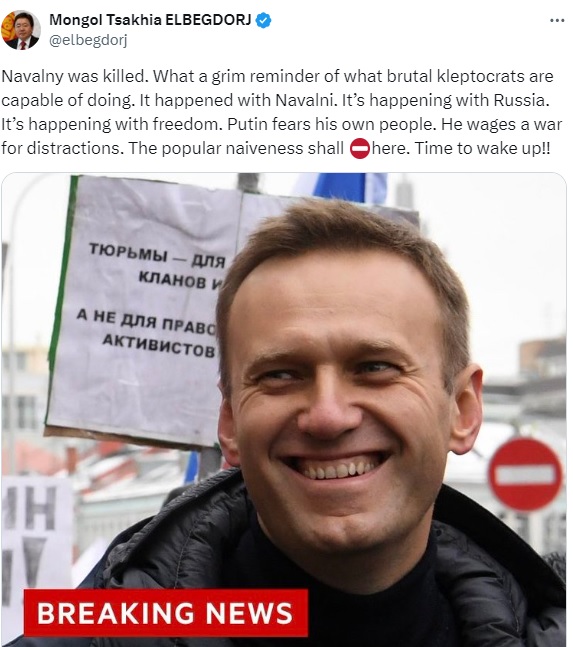573x647 pixels.
Task: Click the red no-entry road sign in photo
Action: 525,474
